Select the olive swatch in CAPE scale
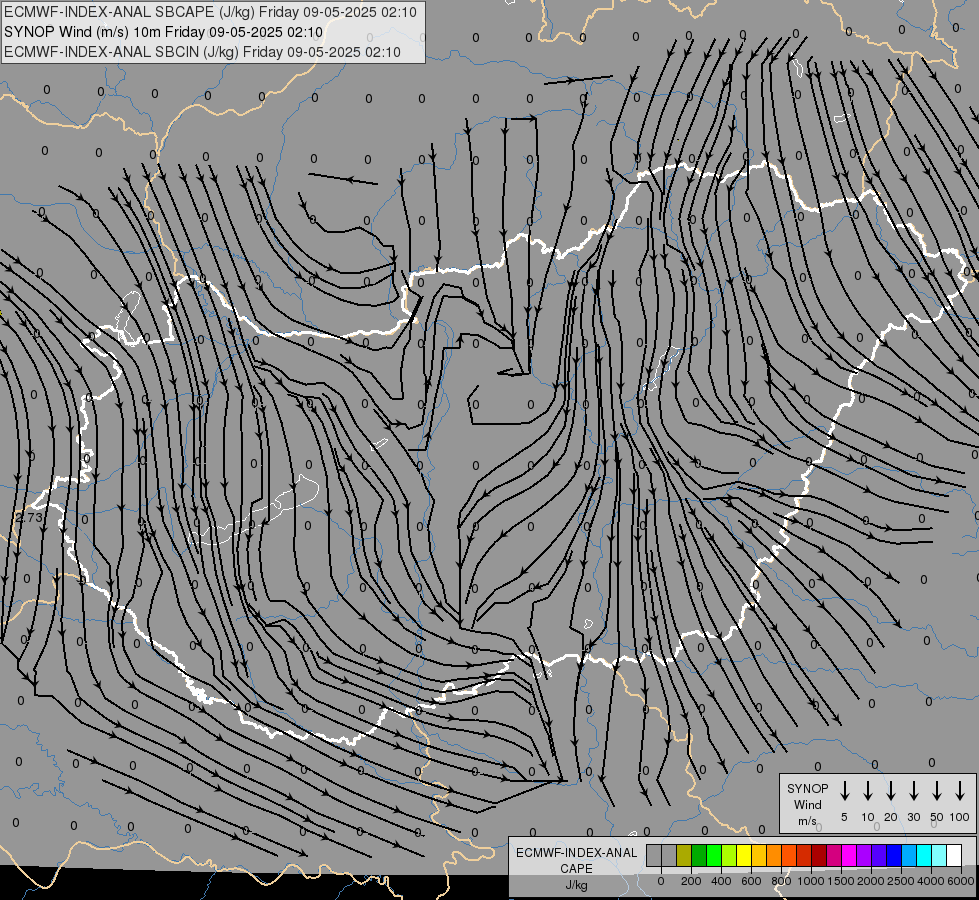Image resolution: width=979 pixels, height=900 pixels. [x=684, y=856]
